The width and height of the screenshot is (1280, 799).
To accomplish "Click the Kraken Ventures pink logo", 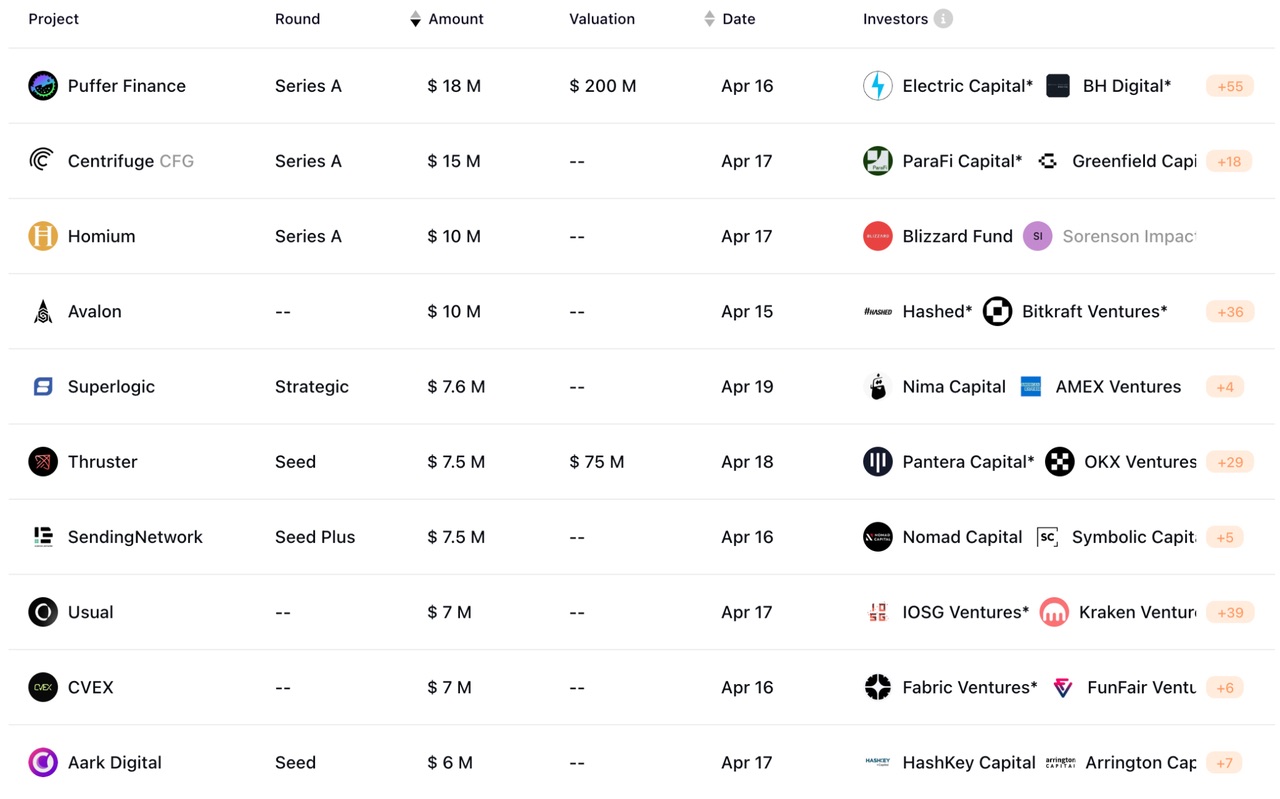I will [1054, 612].
